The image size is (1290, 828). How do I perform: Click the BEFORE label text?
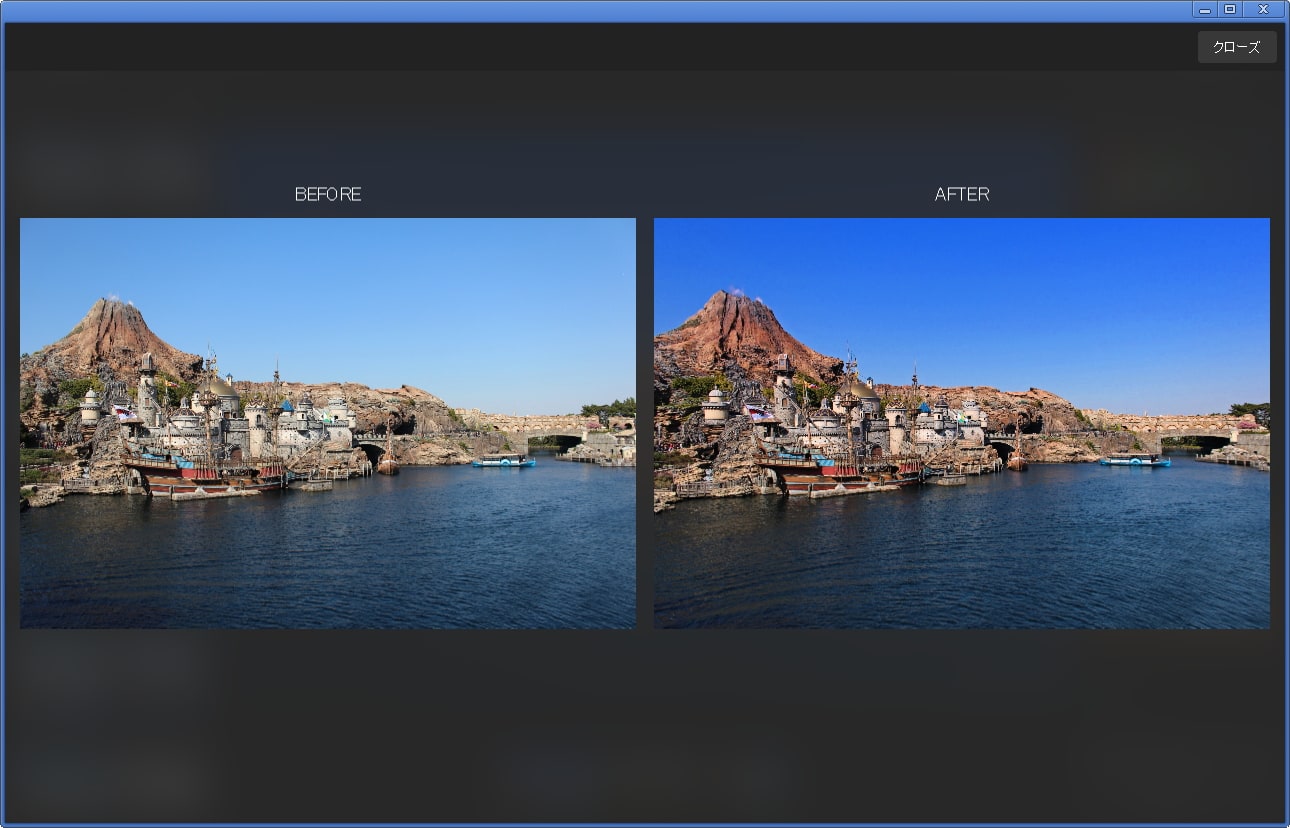click(x=328, y=194)
